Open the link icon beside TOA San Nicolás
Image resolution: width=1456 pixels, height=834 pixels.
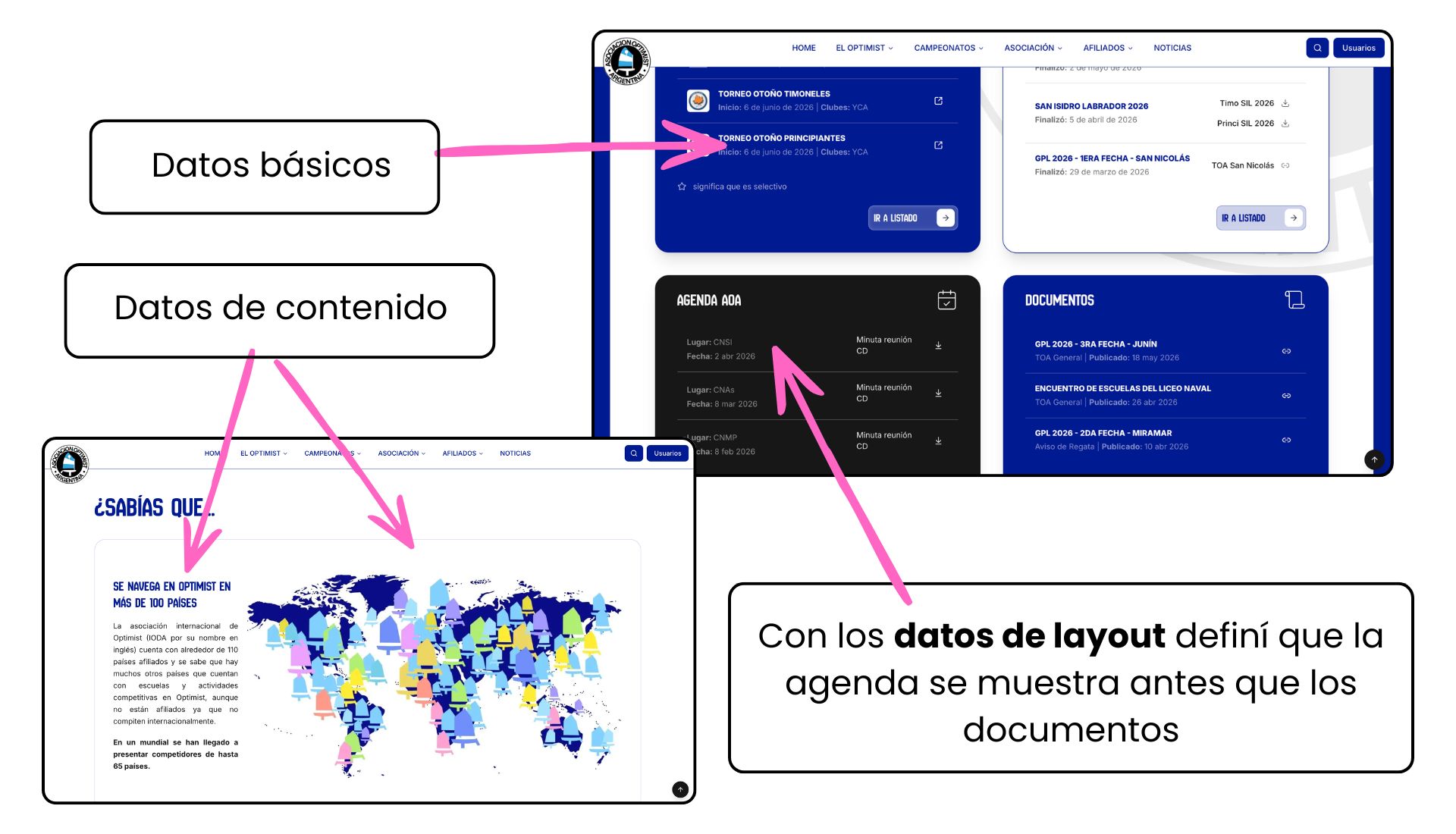tap(1285, 165)
